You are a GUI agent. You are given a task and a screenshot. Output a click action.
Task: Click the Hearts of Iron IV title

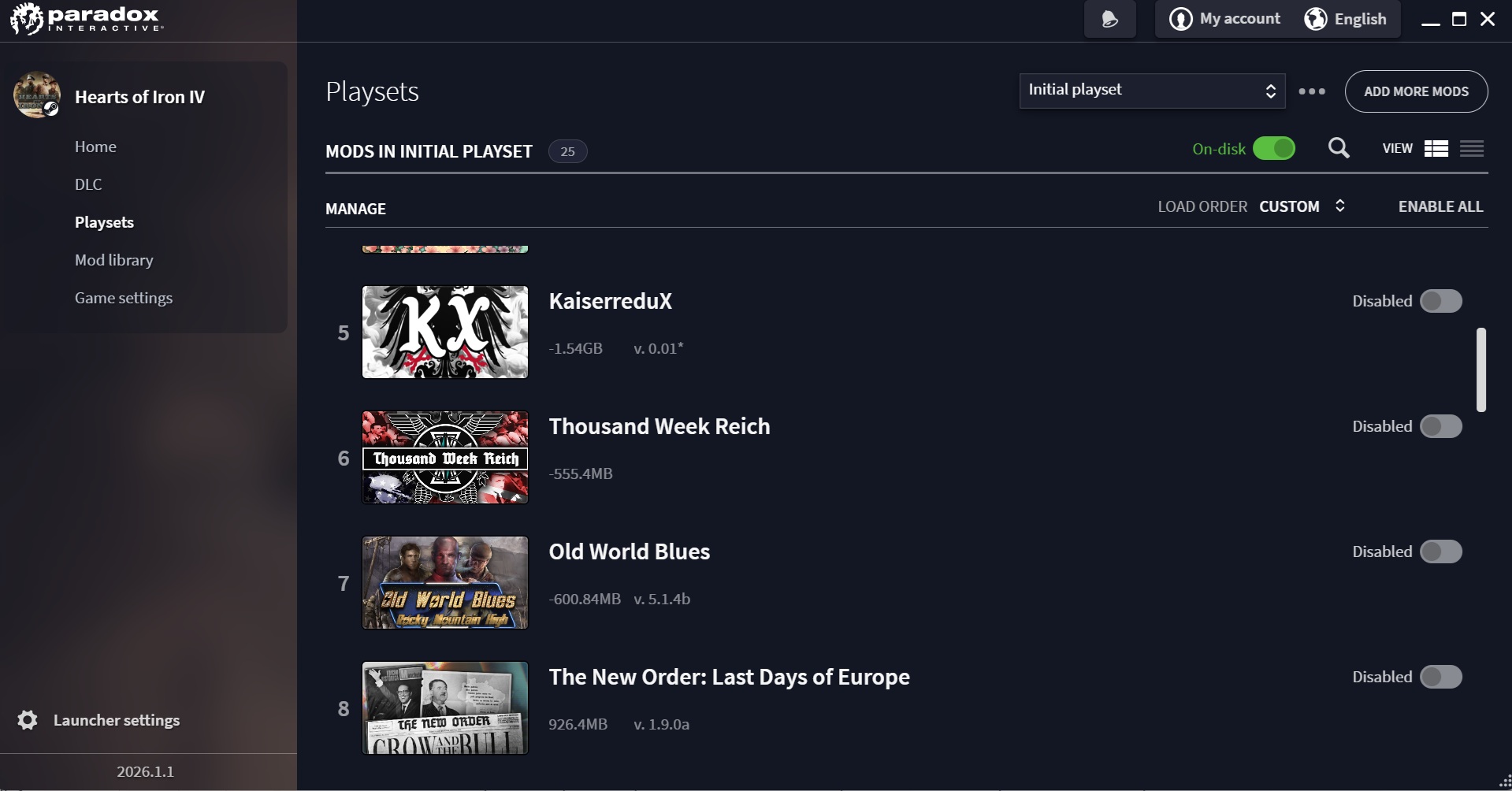point(139,97)
